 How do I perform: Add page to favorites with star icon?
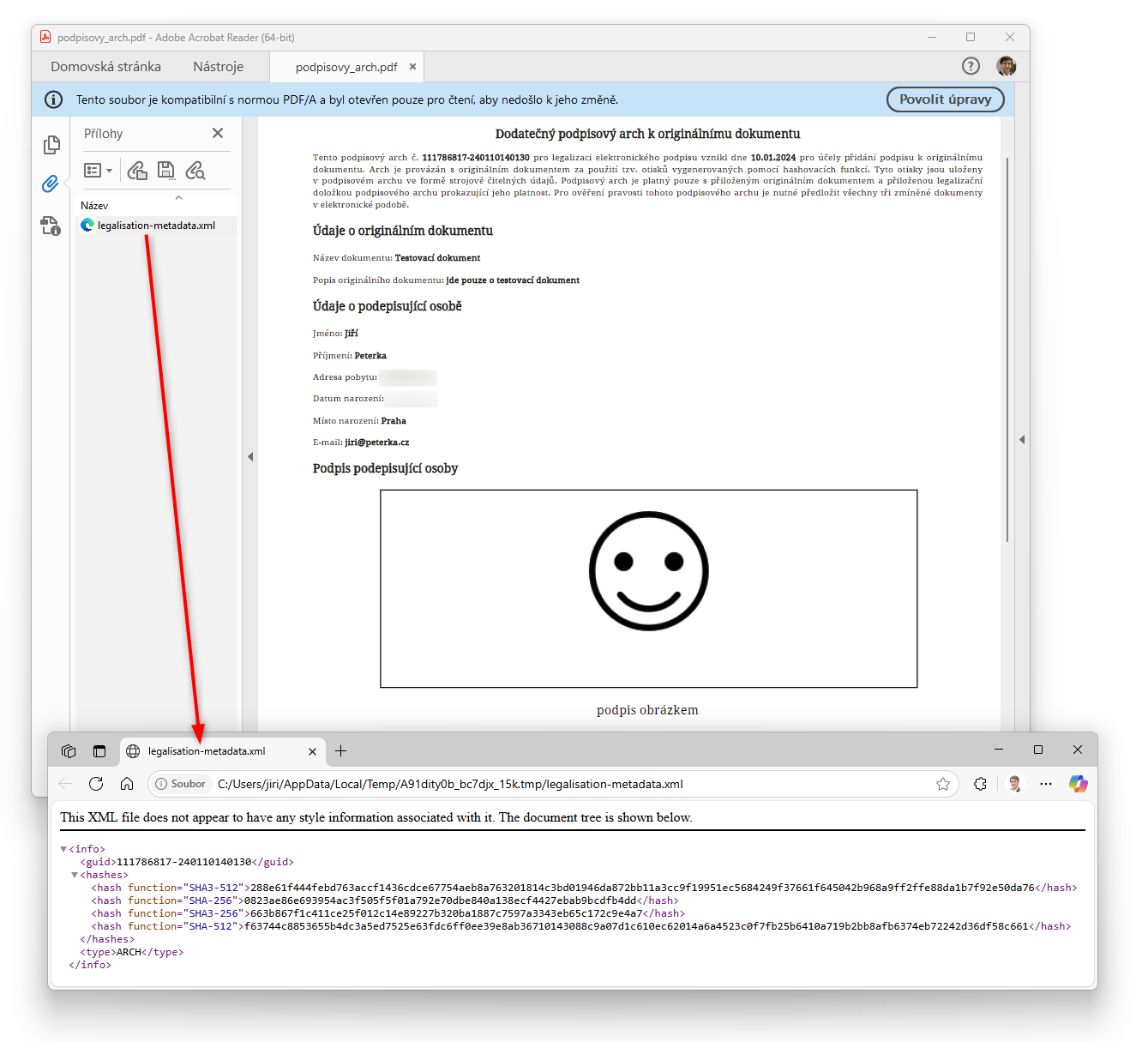[x=943, y=784]
